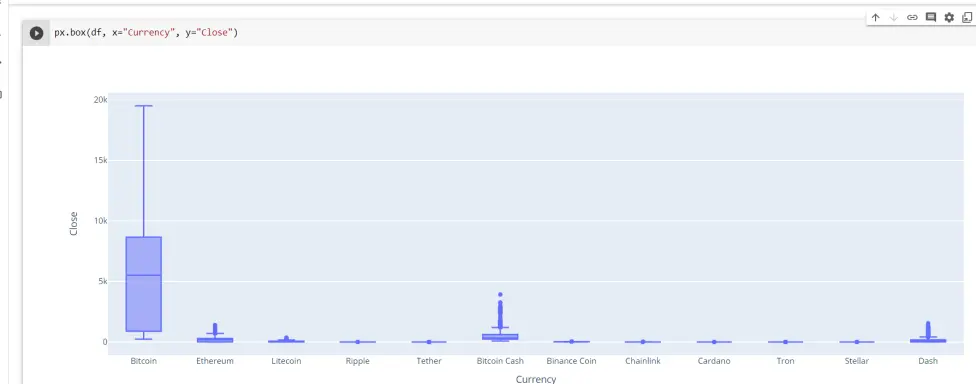Click the Dash axis label
The width and height of the screenshot is (976, 384).
[x=928, y=361]
